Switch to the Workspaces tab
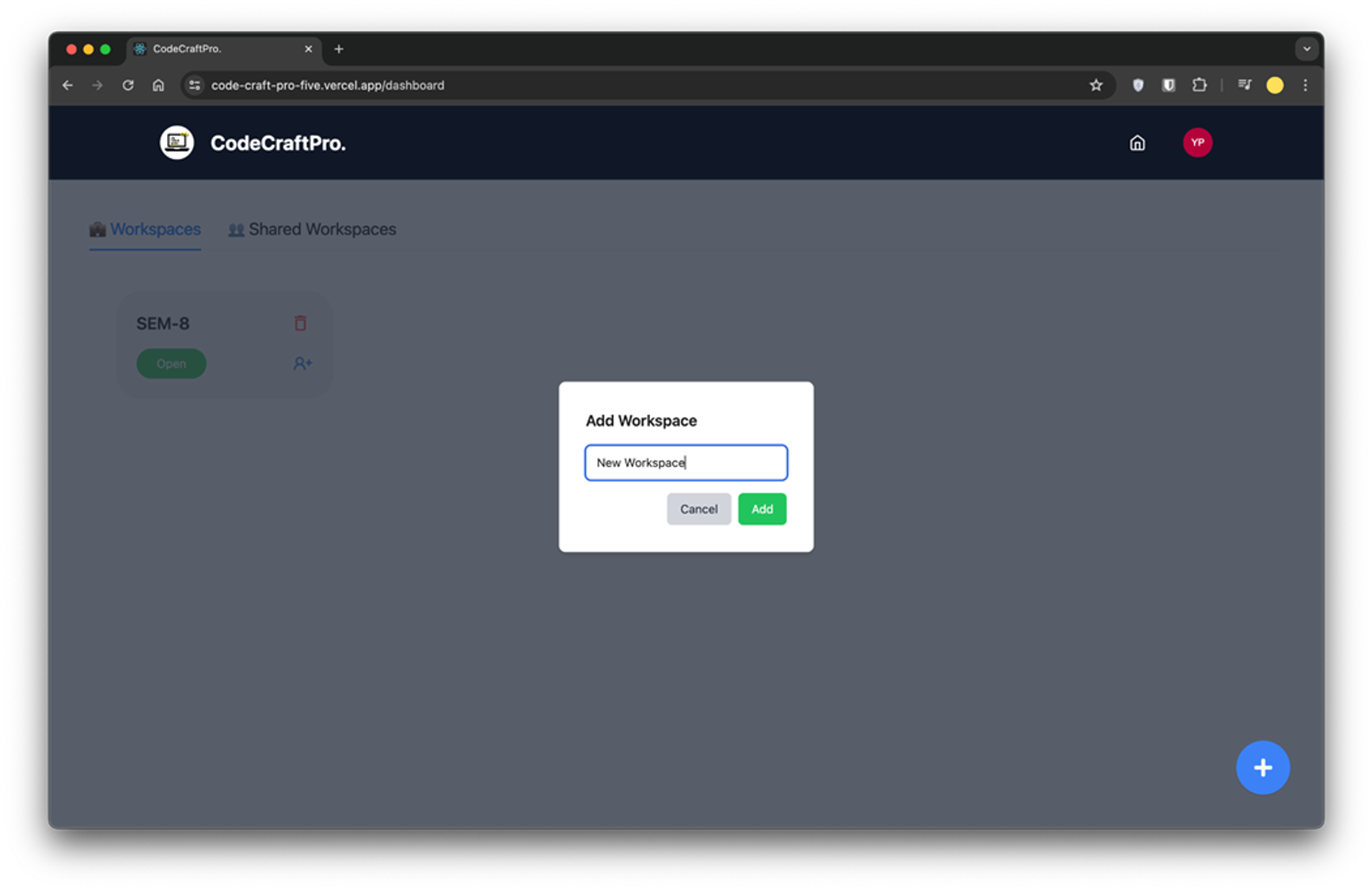 145,230
